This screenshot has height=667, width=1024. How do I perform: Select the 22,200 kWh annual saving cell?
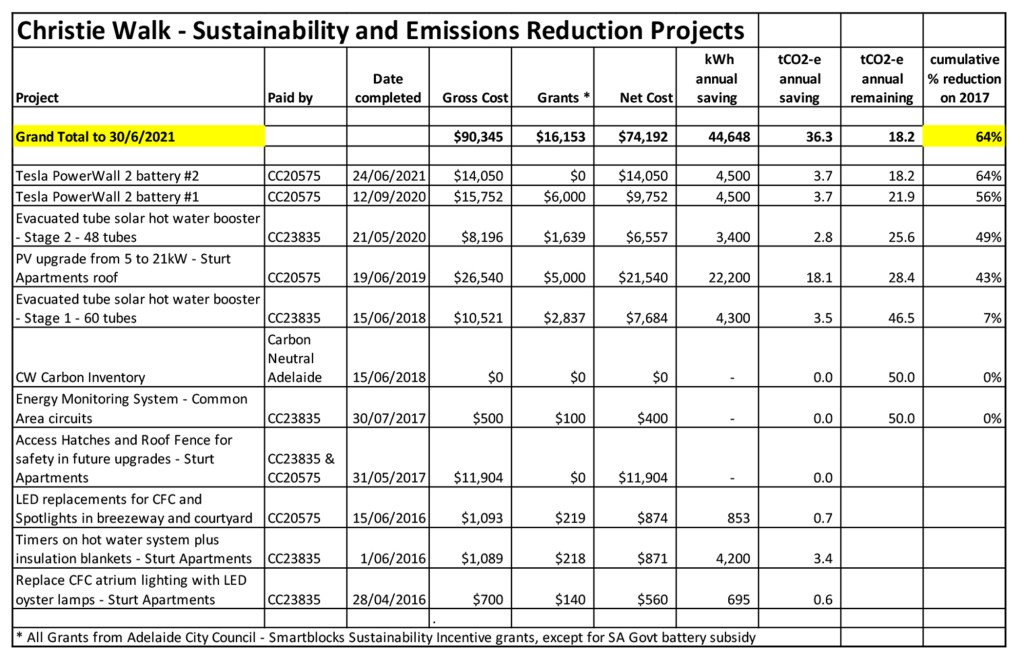718,274
